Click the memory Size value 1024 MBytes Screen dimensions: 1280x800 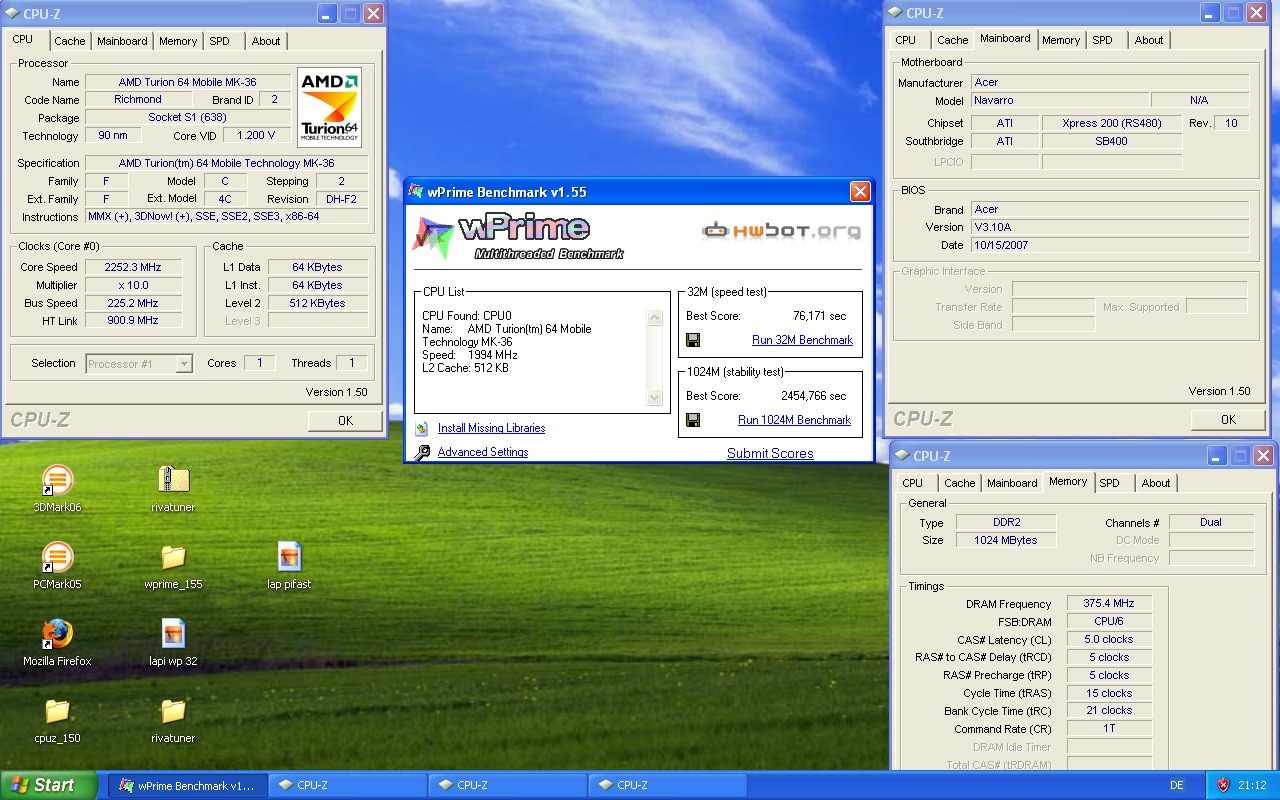1006,540
